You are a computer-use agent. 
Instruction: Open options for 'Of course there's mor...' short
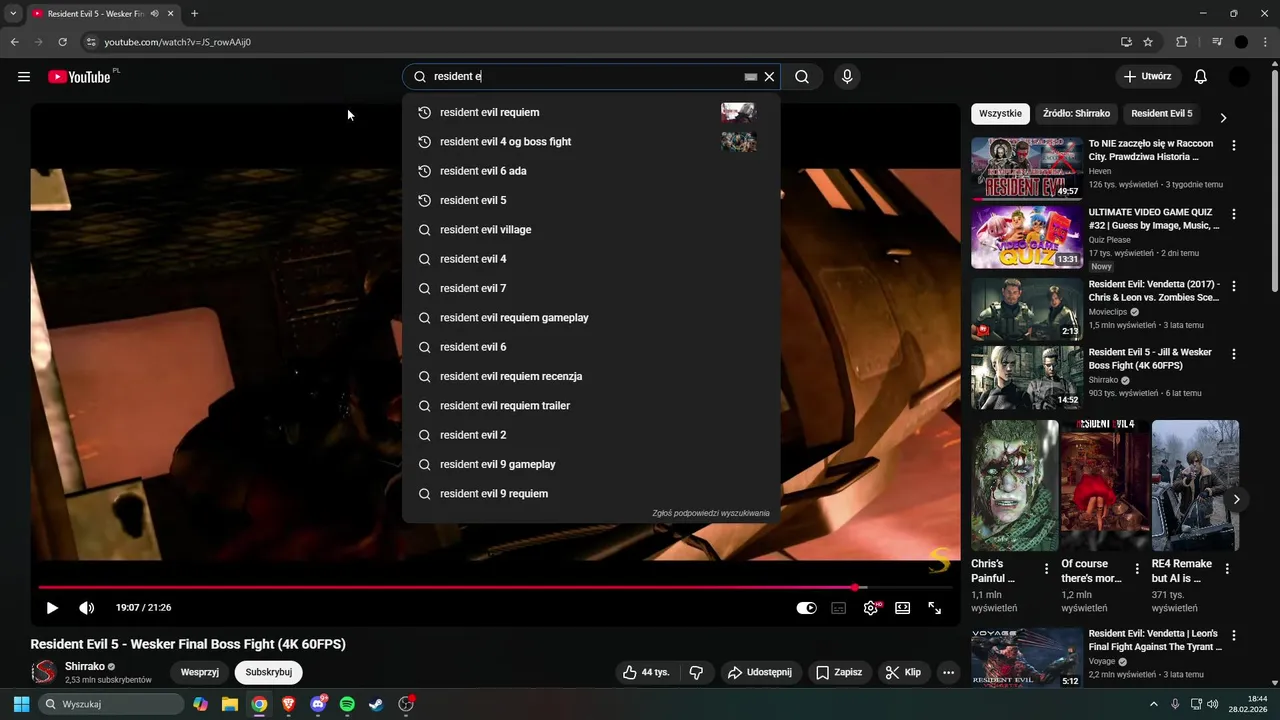[x=1137, y=568]
